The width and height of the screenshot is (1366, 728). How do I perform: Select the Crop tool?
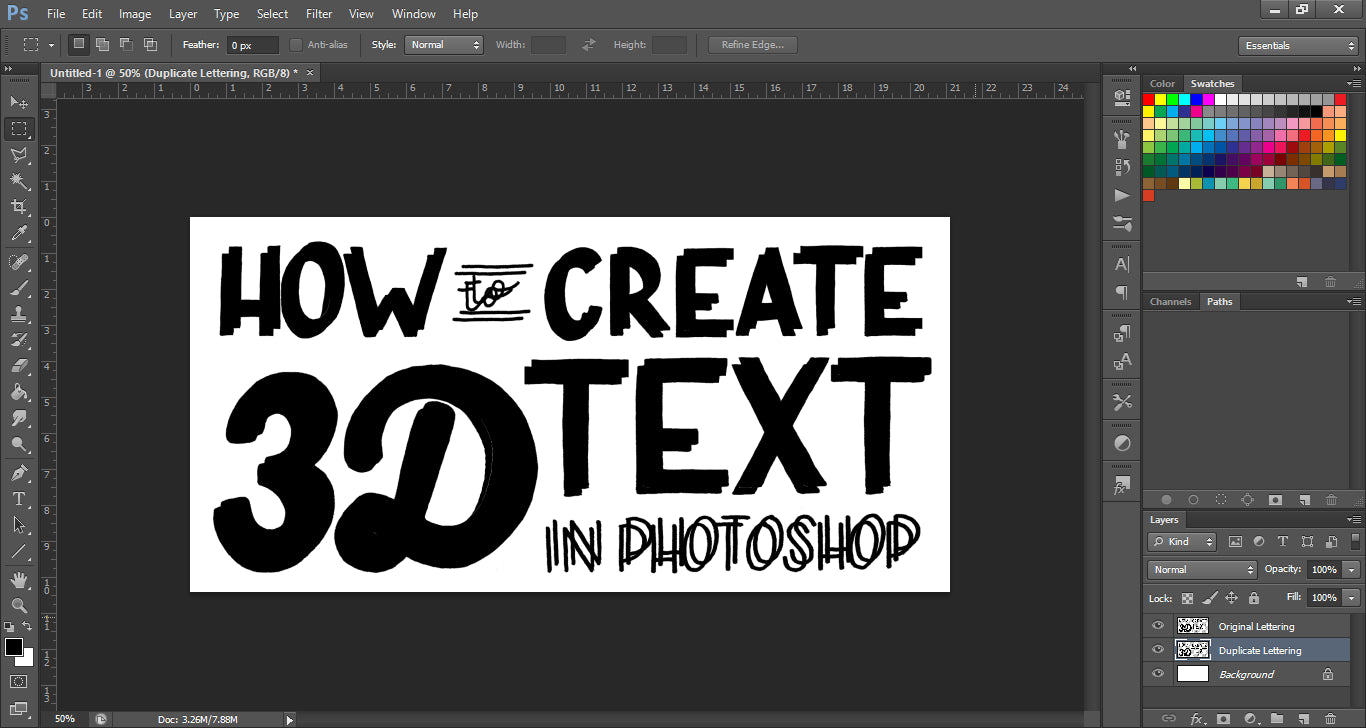(x=19, y=207)
